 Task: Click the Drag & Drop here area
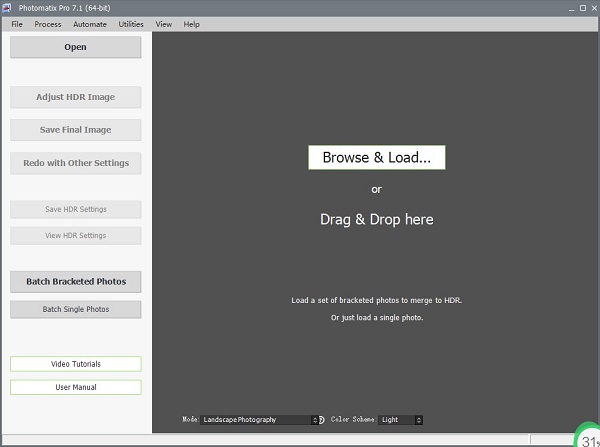[x=376, y=219]
